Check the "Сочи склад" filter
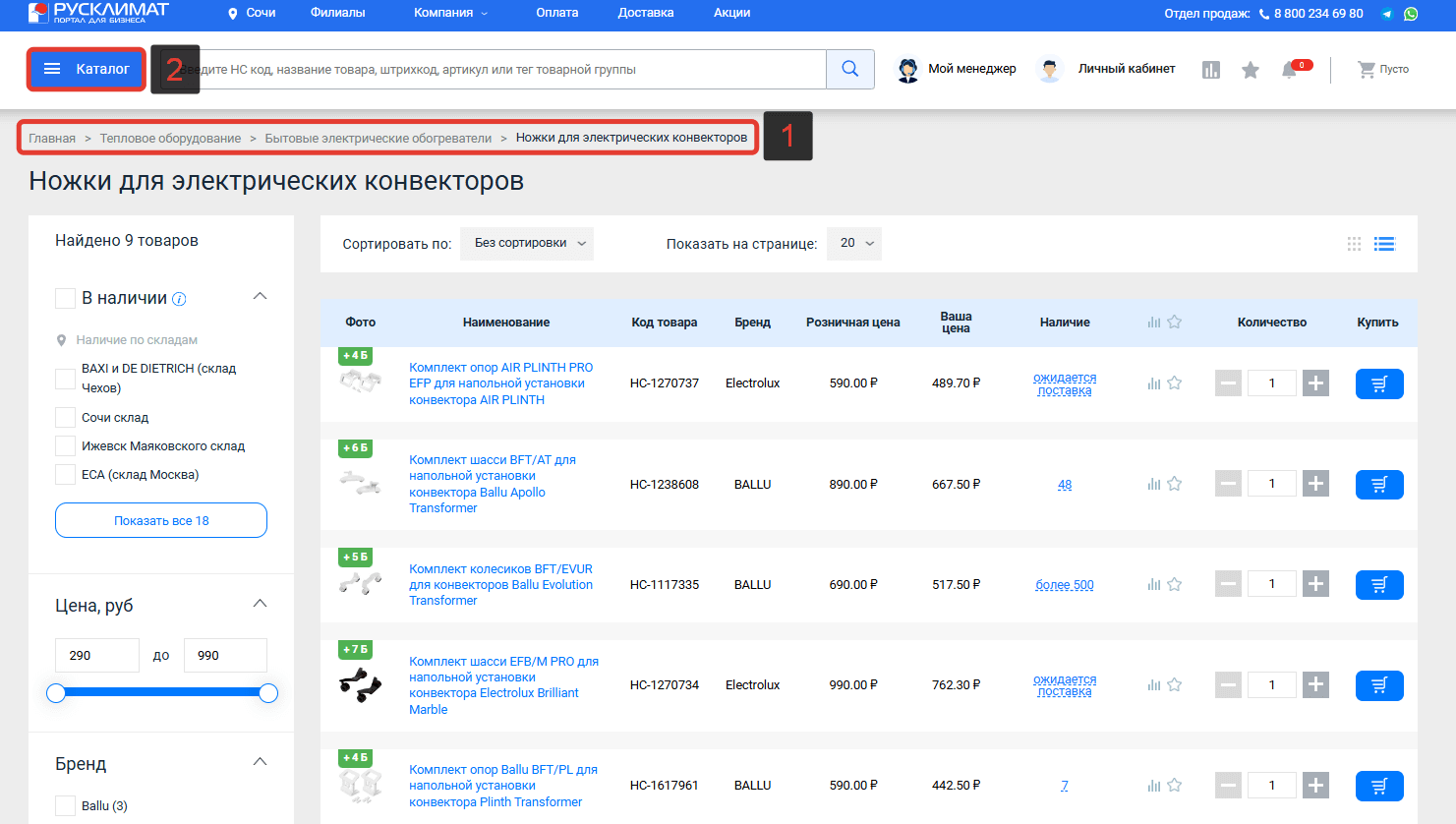This screenshot has width=1456, height=824. 66,418
